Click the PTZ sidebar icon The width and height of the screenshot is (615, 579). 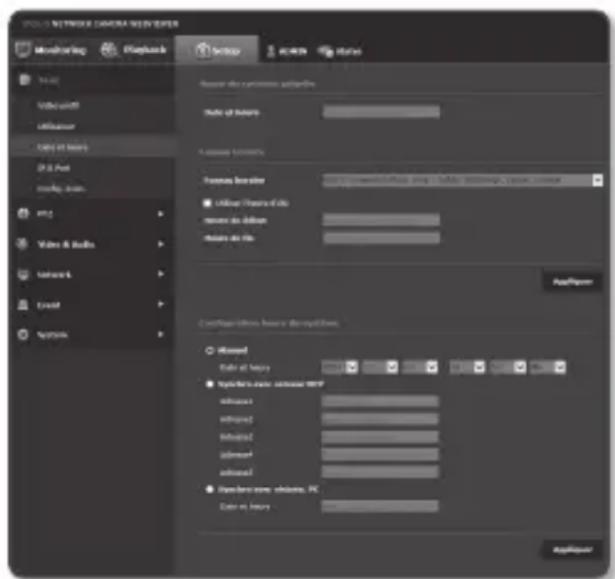point(23,212)
